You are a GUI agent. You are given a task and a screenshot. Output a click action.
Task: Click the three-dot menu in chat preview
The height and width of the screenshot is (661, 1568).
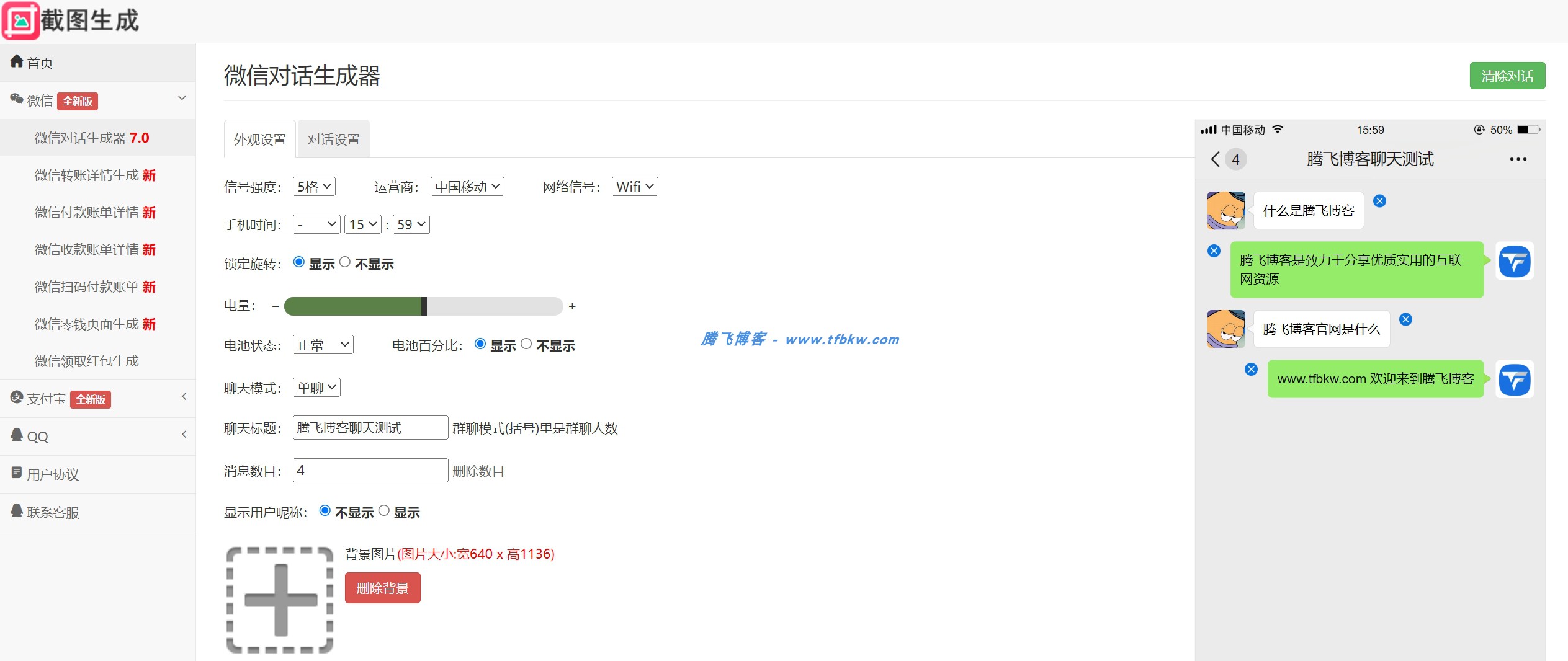click(x=1518, y=159)
